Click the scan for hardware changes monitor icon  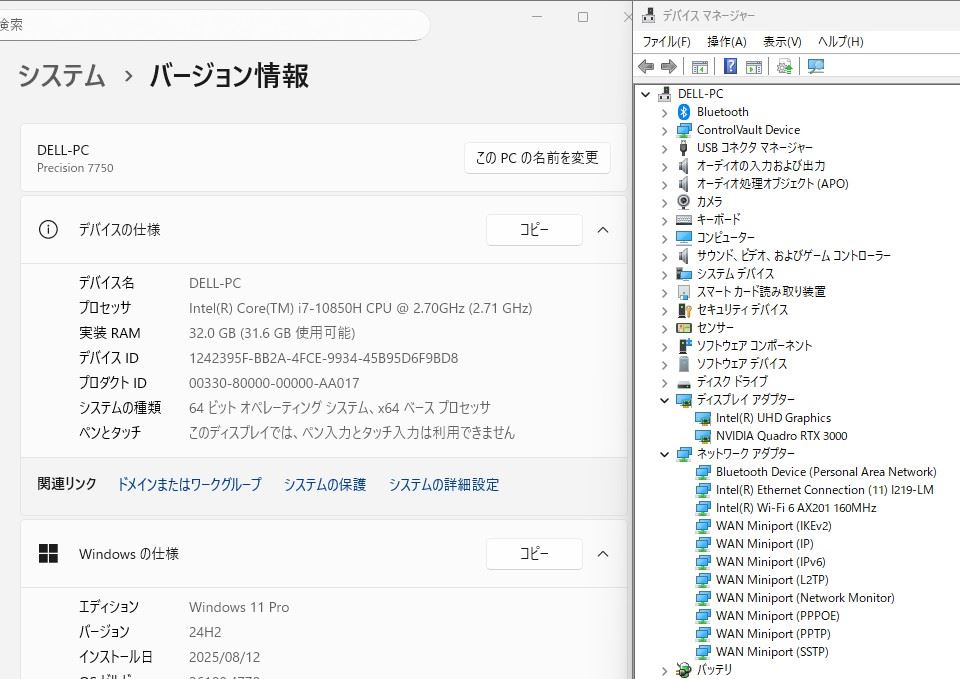coord(816,66)
